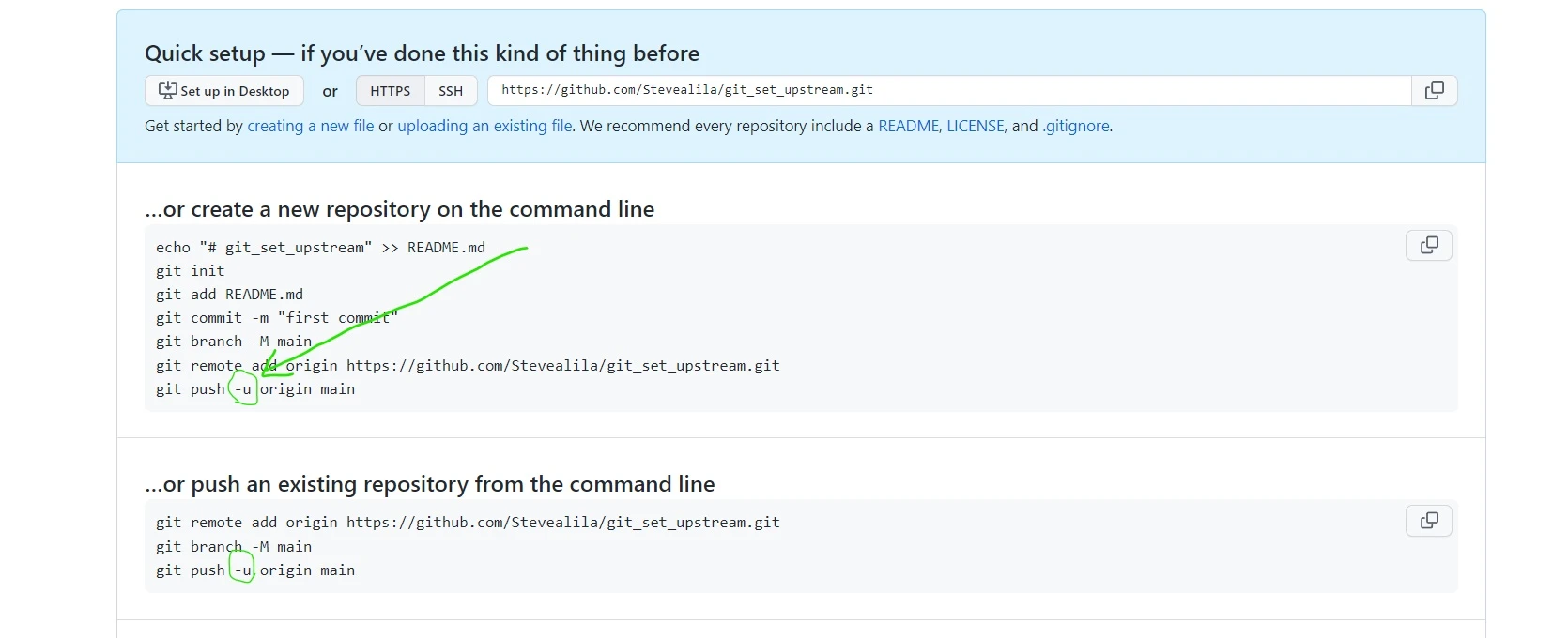Viewport: 1568px width, 638px height.
Task: Click inside the repository URL field
Action: (939, 90)
